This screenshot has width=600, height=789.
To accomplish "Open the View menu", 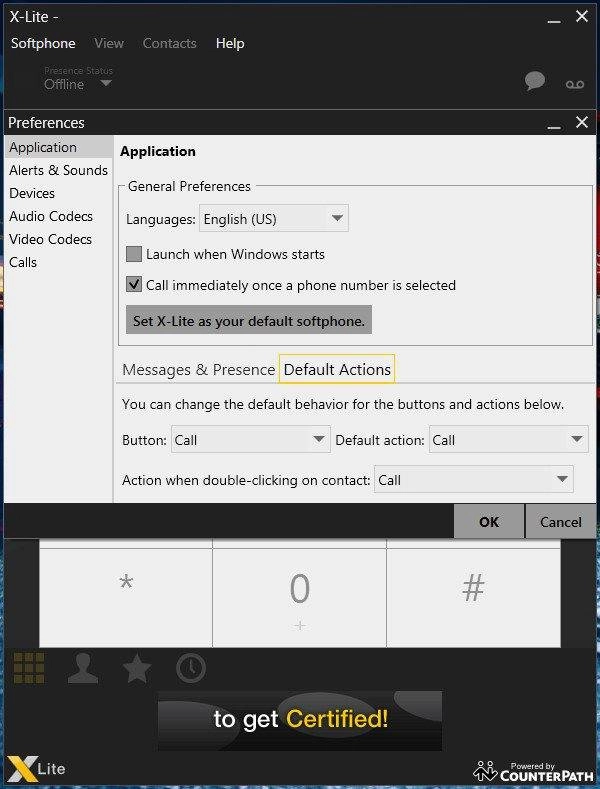I will pos(109,43).
